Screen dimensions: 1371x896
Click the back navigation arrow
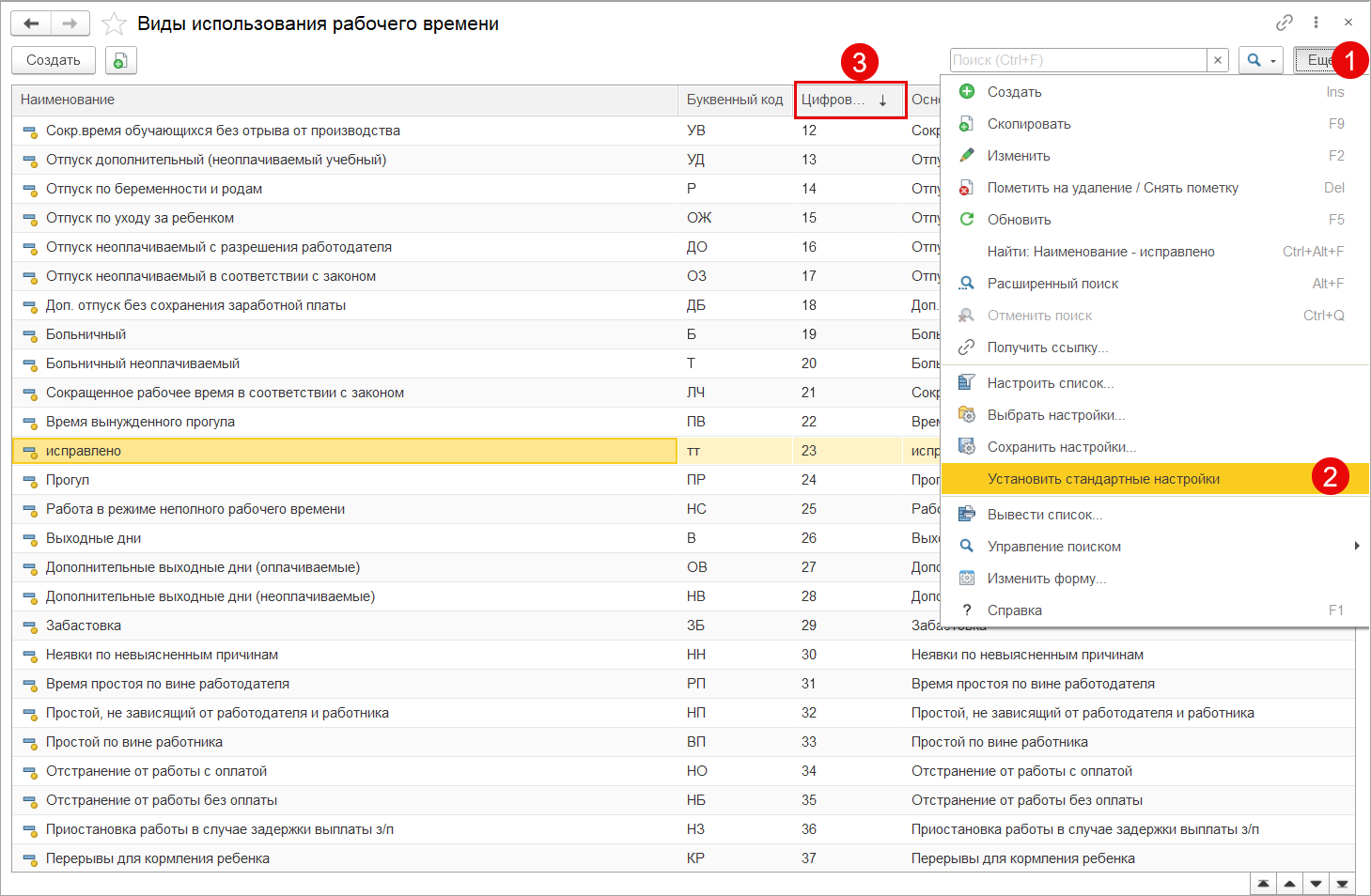click(31, 23)
